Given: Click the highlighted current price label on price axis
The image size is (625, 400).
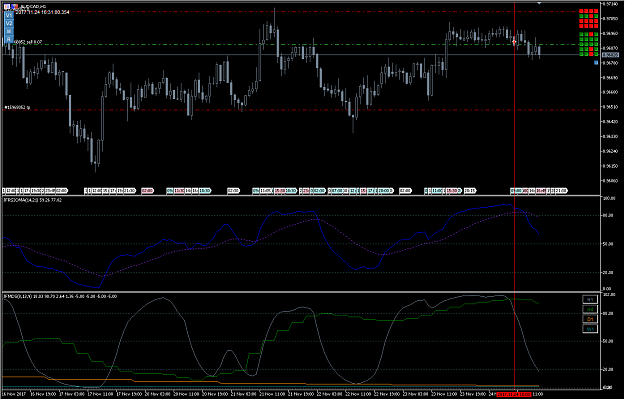Looking at the screenshot, I should click(x=611, y=55).
